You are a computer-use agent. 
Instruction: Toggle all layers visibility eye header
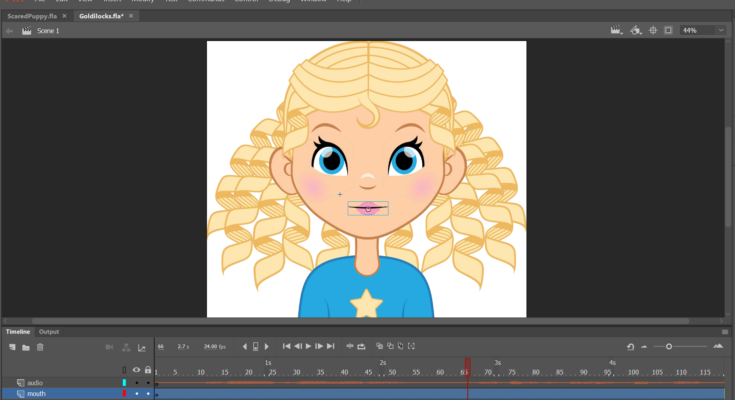(136, 370)
